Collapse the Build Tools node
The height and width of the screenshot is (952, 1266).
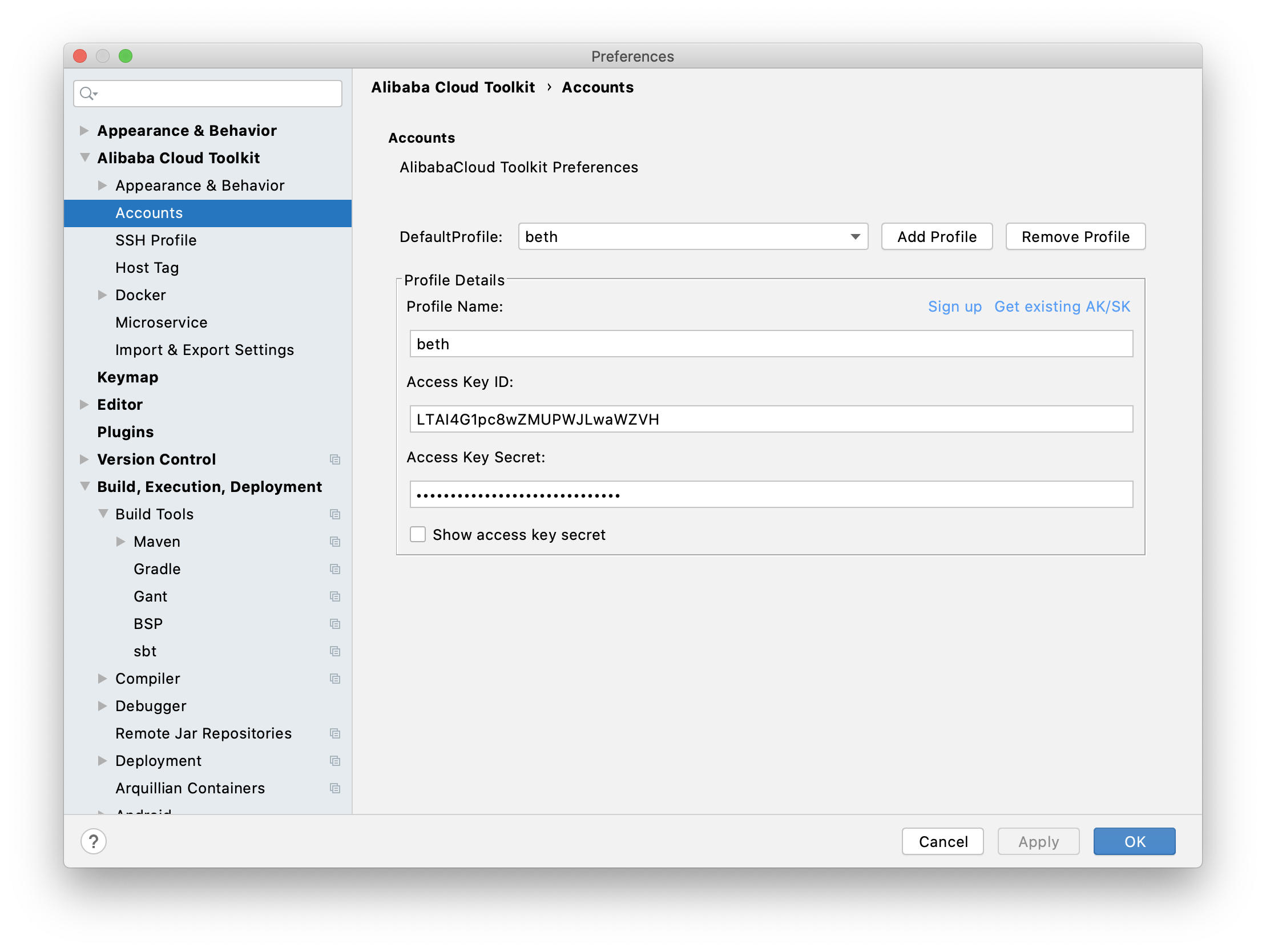[x=103, y=514]
